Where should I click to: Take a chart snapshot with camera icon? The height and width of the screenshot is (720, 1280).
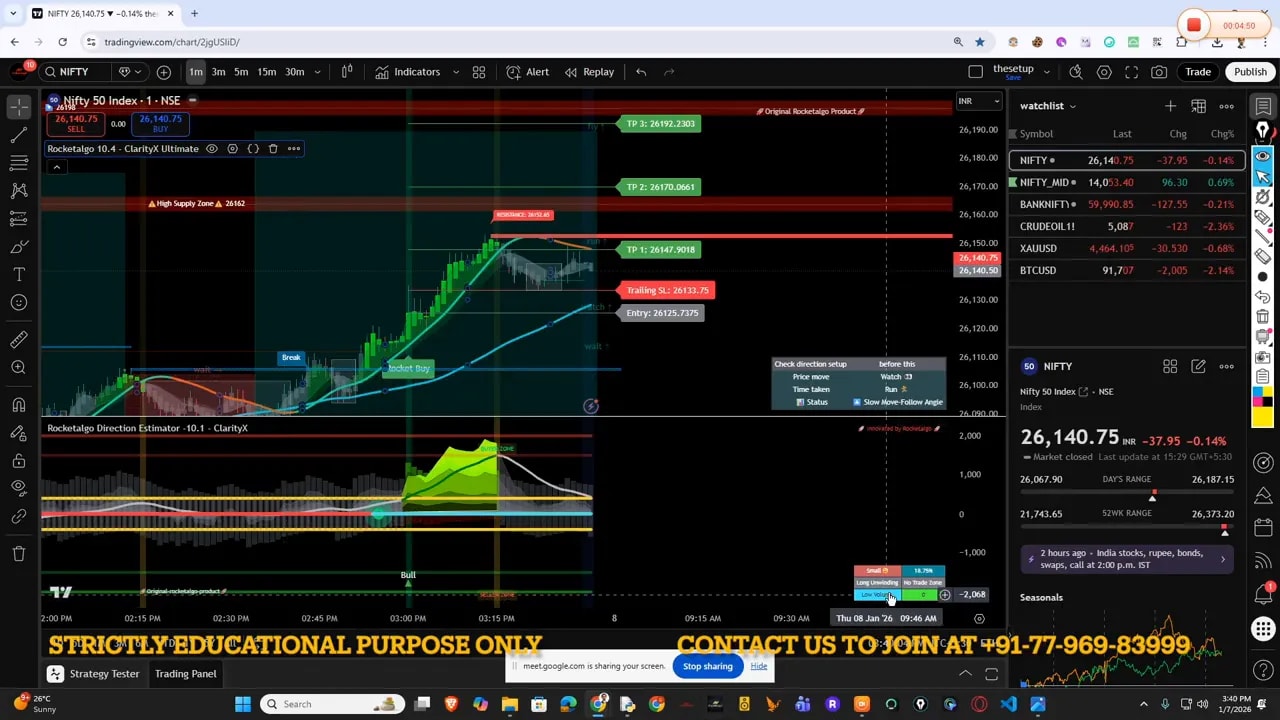[x=1159, y=72]
